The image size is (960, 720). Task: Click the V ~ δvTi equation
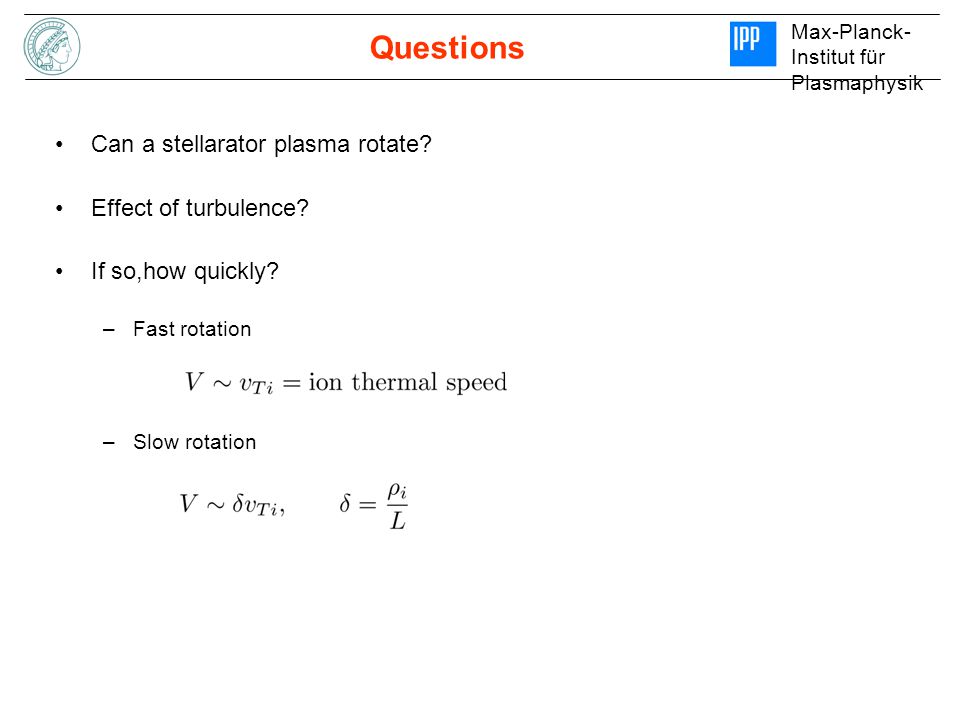pos(232,505)
